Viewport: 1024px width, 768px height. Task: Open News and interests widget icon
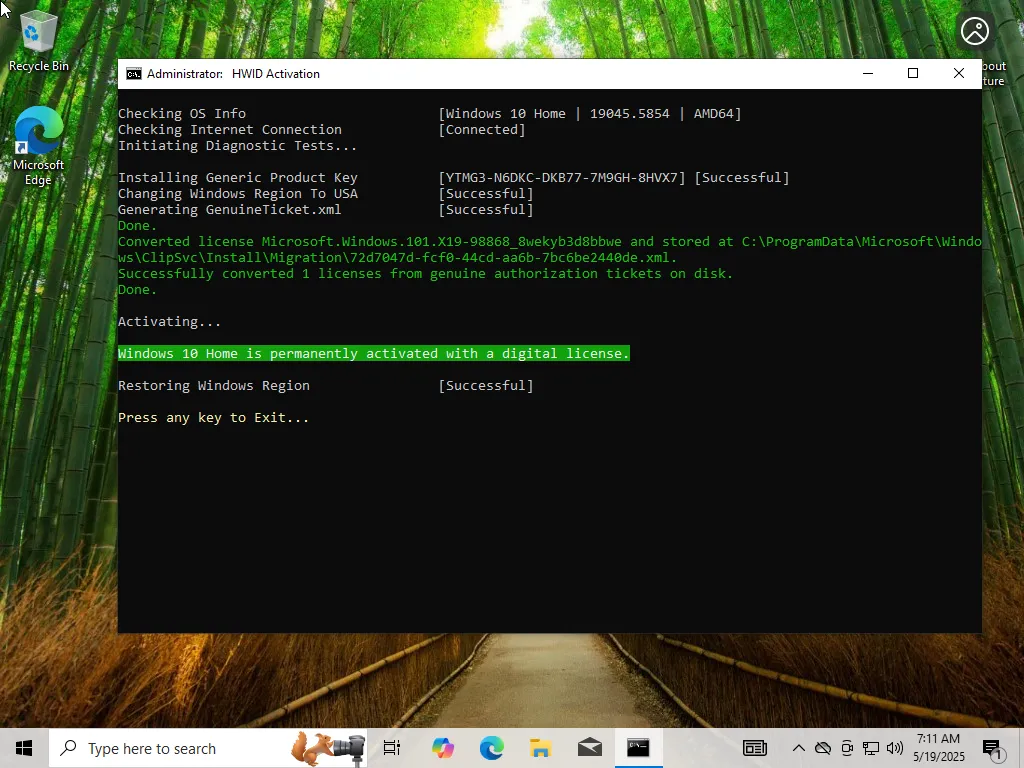click(754, 748)
